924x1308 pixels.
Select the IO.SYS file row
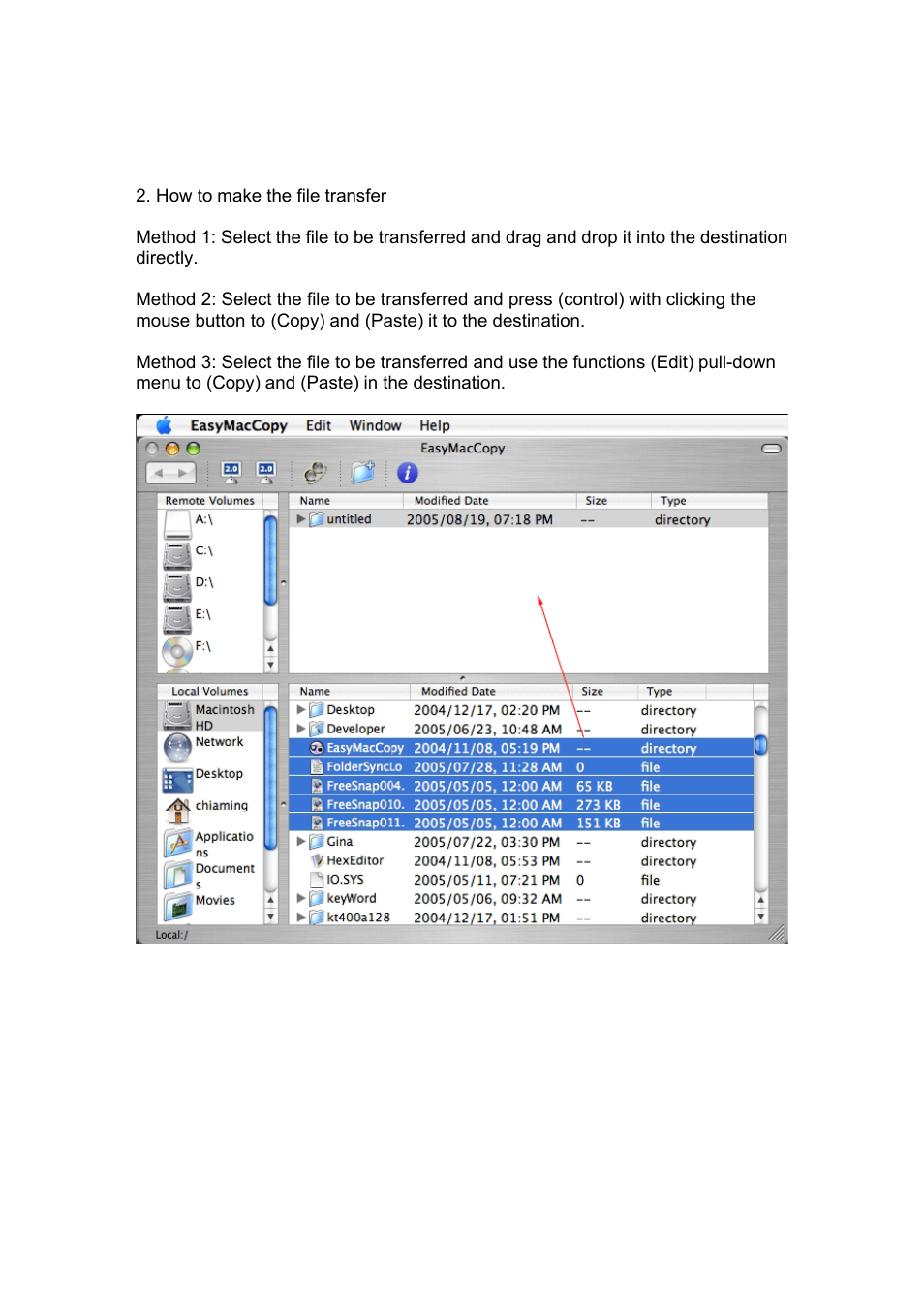(x=521, y=880)
